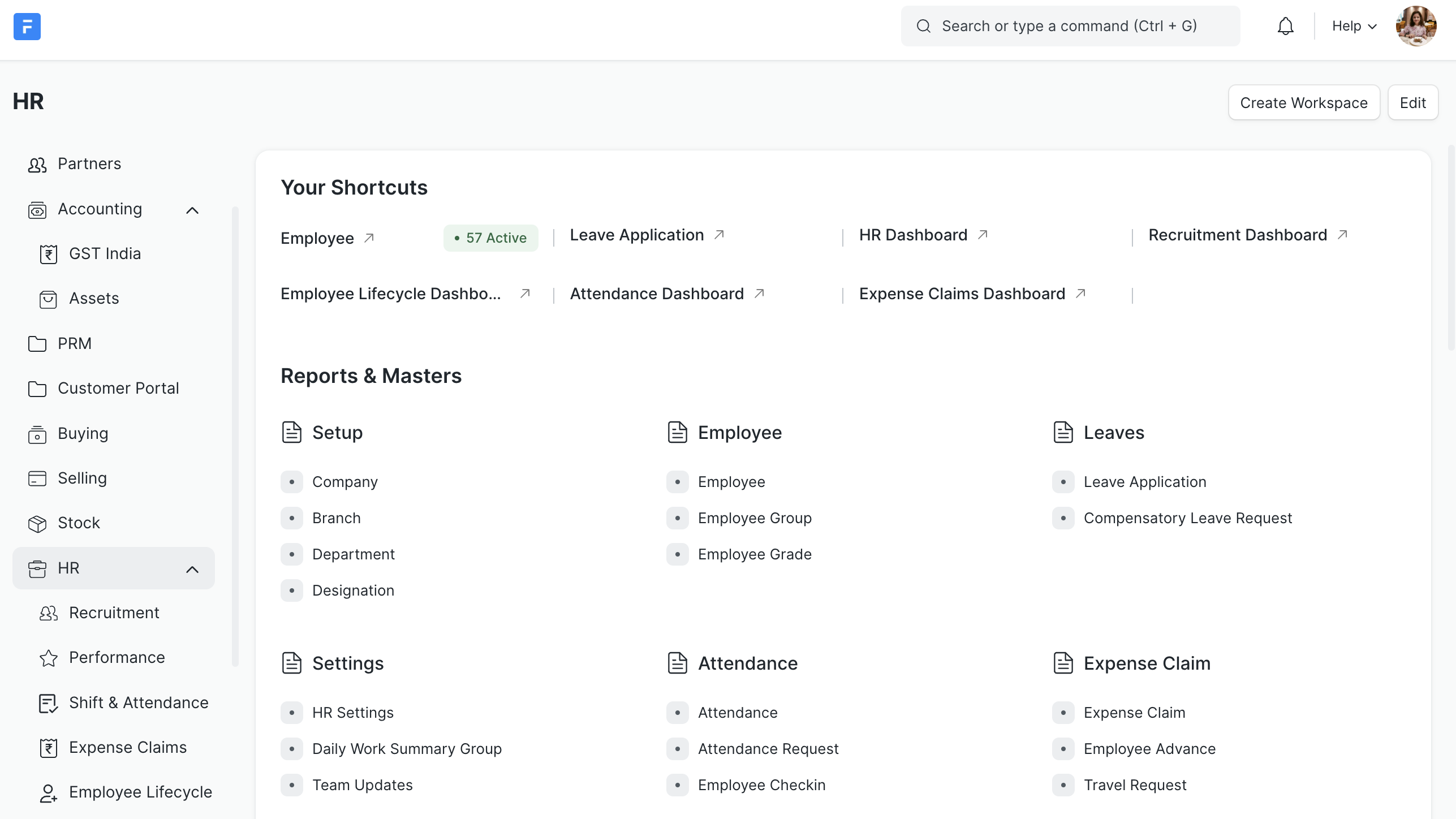The width and height of the screenshot is (1456, 819).
Task: Click the Employee Lifecycle person icon
Action: tap(49, 792)
